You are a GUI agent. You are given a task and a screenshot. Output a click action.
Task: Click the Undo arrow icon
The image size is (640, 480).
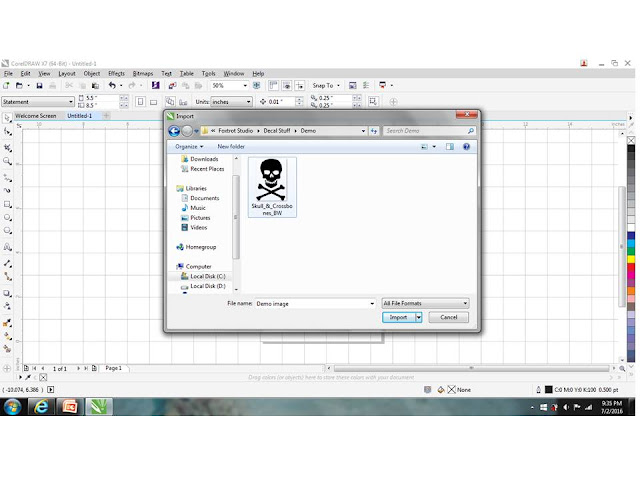point(112,85)
